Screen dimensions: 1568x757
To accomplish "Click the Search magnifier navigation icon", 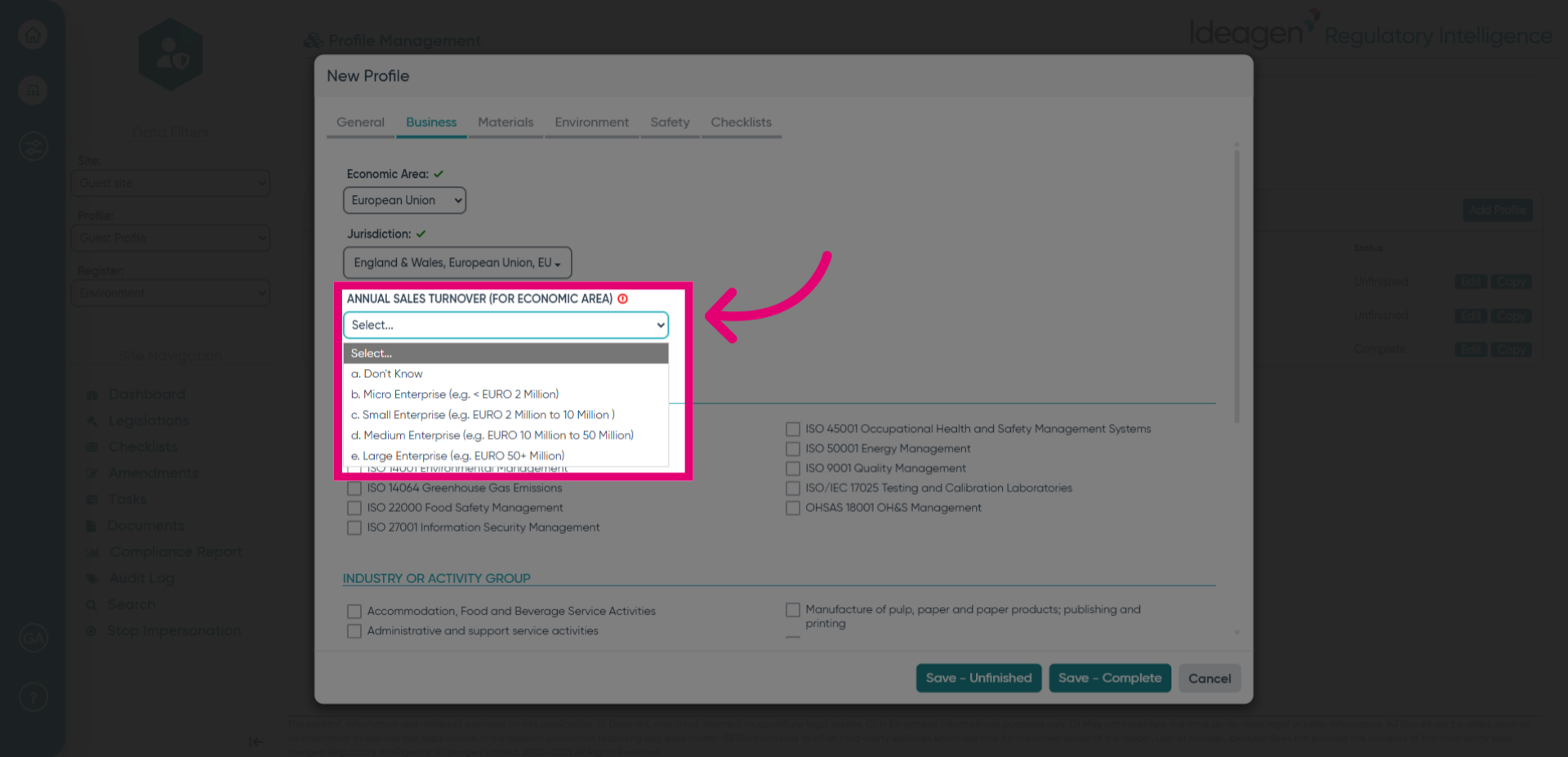I will tap(92, 604).
